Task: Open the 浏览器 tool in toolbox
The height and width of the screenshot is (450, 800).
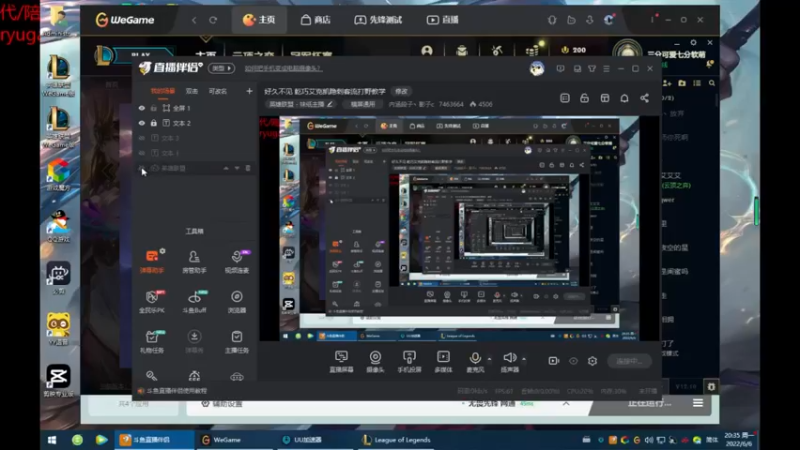Action: click(x=237, y=301)
